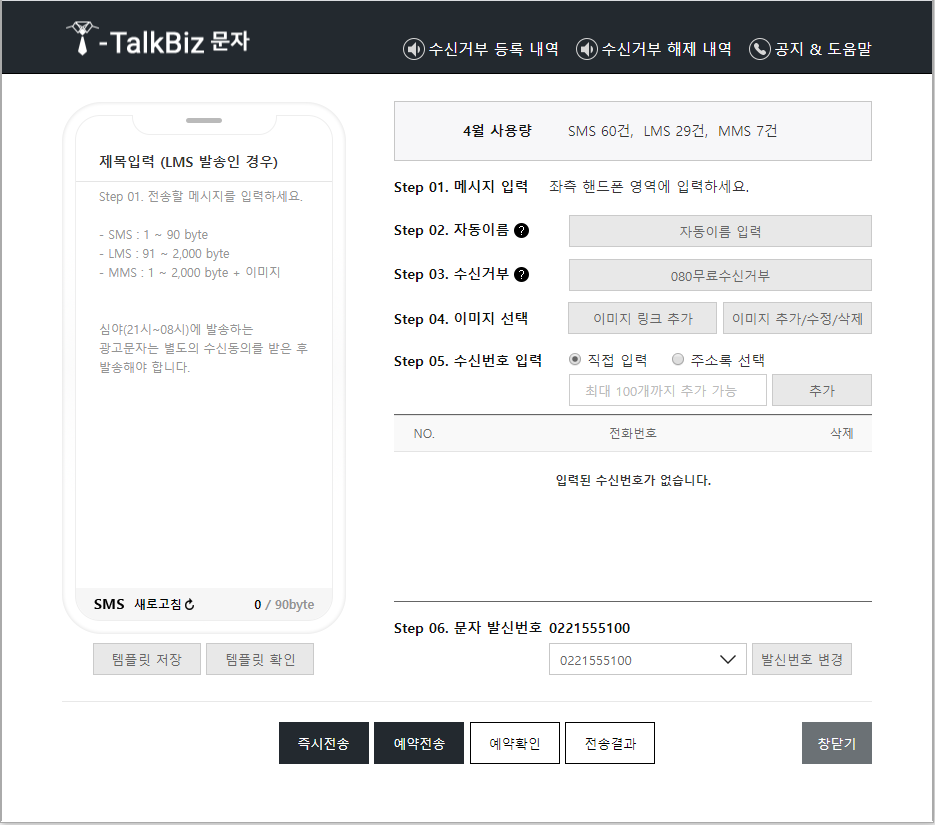Click the help question mark next to 자동이름
The height and width of the screenshot is (825, 935).
pos(521,231)
